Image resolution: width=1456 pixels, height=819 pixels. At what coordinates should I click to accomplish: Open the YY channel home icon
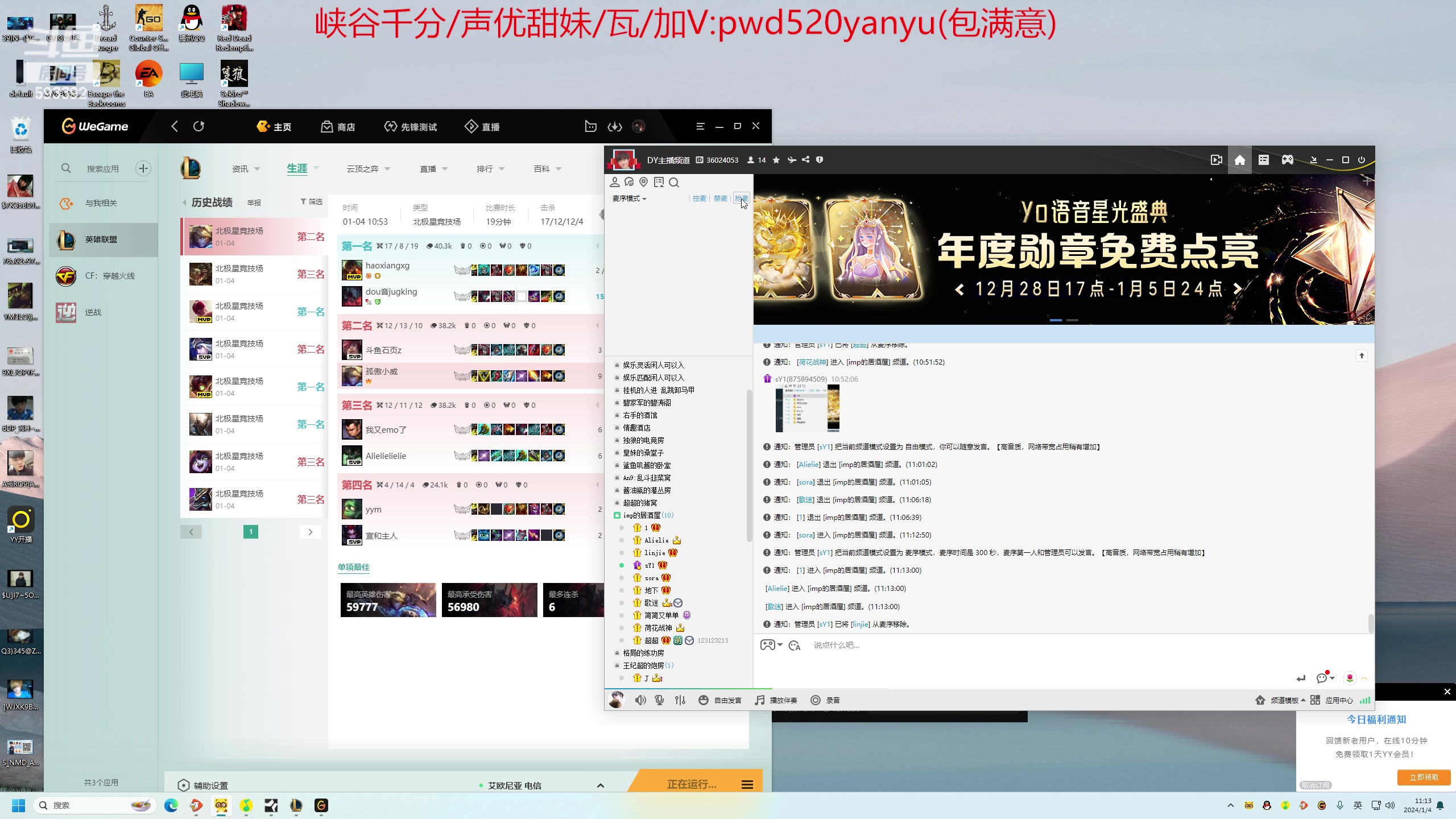click(x=1240, y=160)
